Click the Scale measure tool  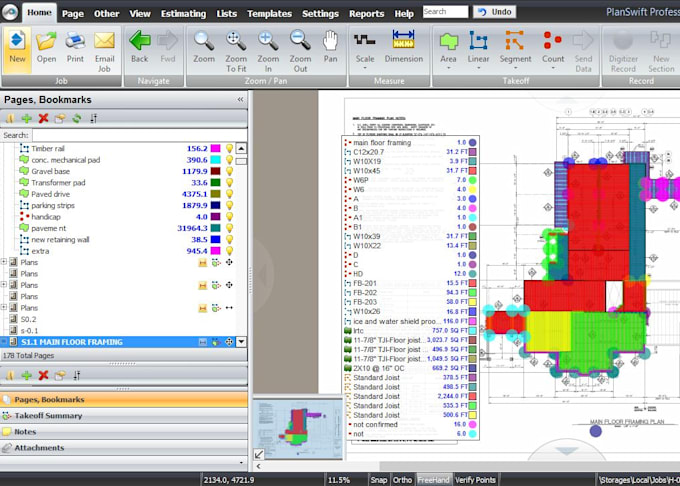(365, 48)
